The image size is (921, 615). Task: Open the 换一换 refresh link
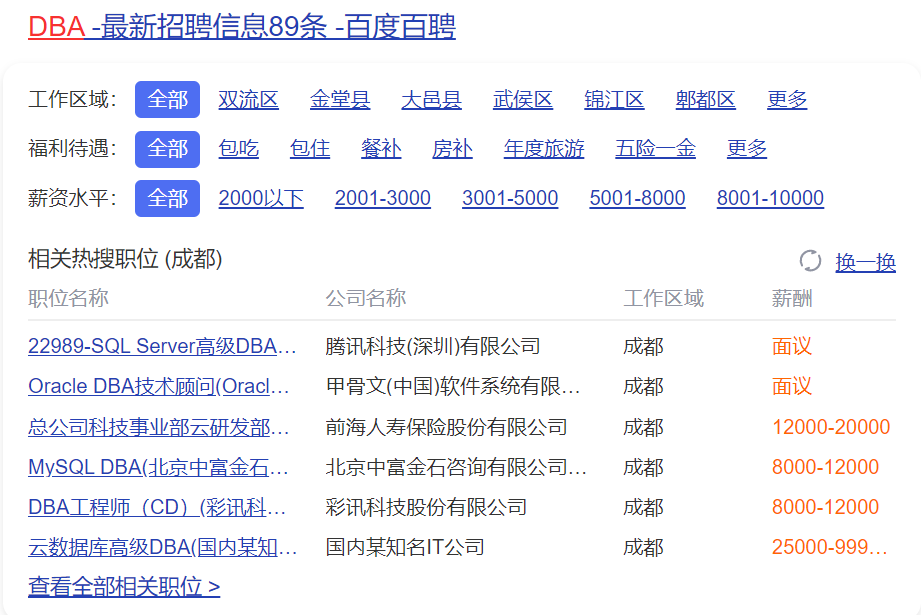861,260
